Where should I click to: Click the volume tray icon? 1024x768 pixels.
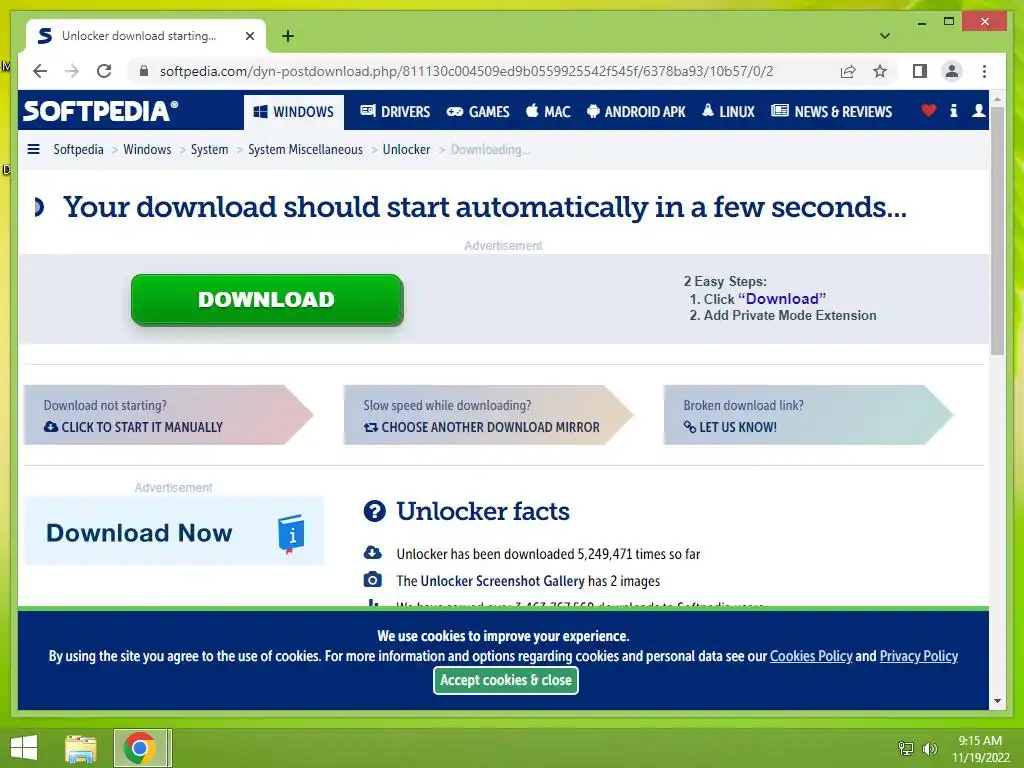pyautogui.click(x=930, y=748)
